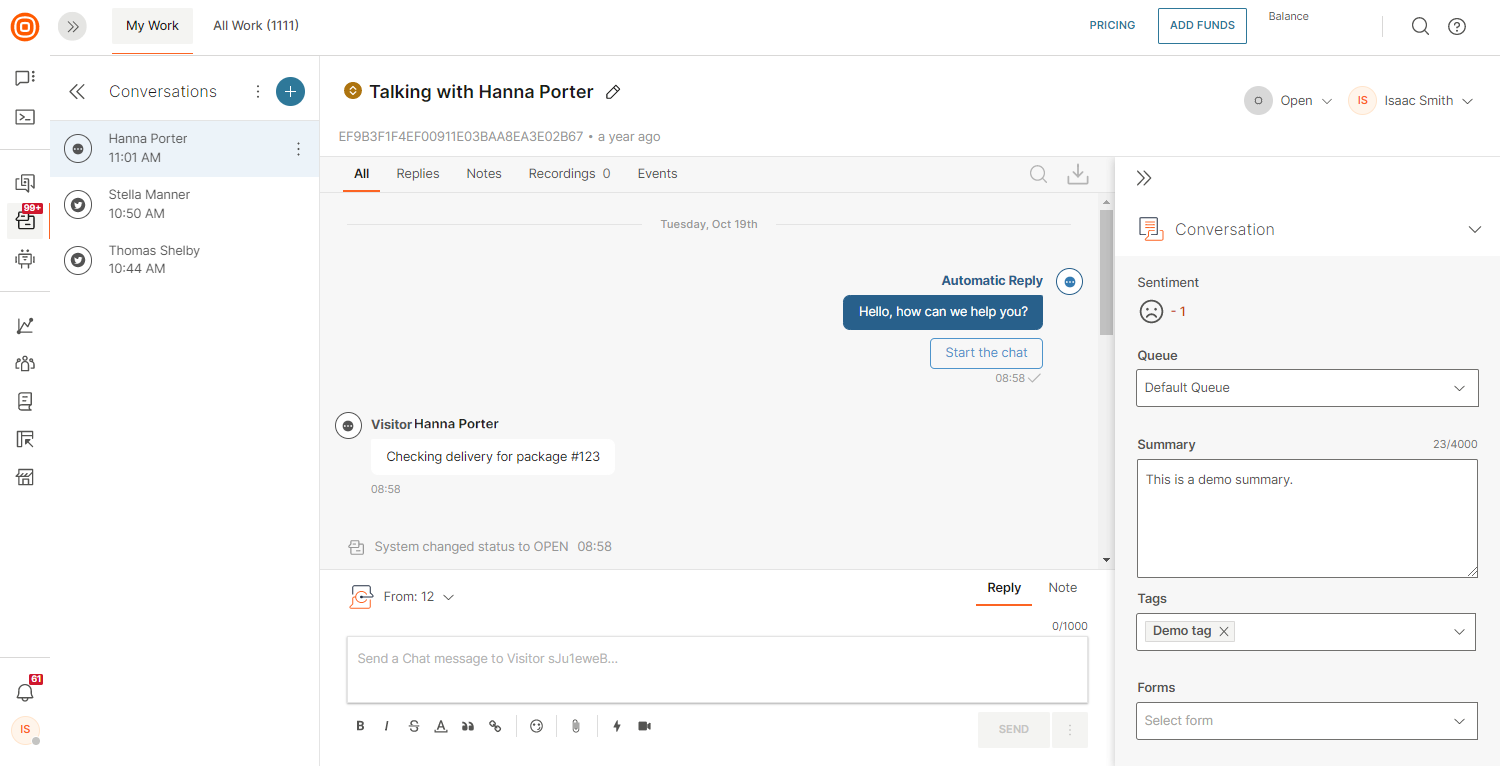Download the conversation transcript
The height and width of the screenshot is (766, 1500).
point(1077,174)
